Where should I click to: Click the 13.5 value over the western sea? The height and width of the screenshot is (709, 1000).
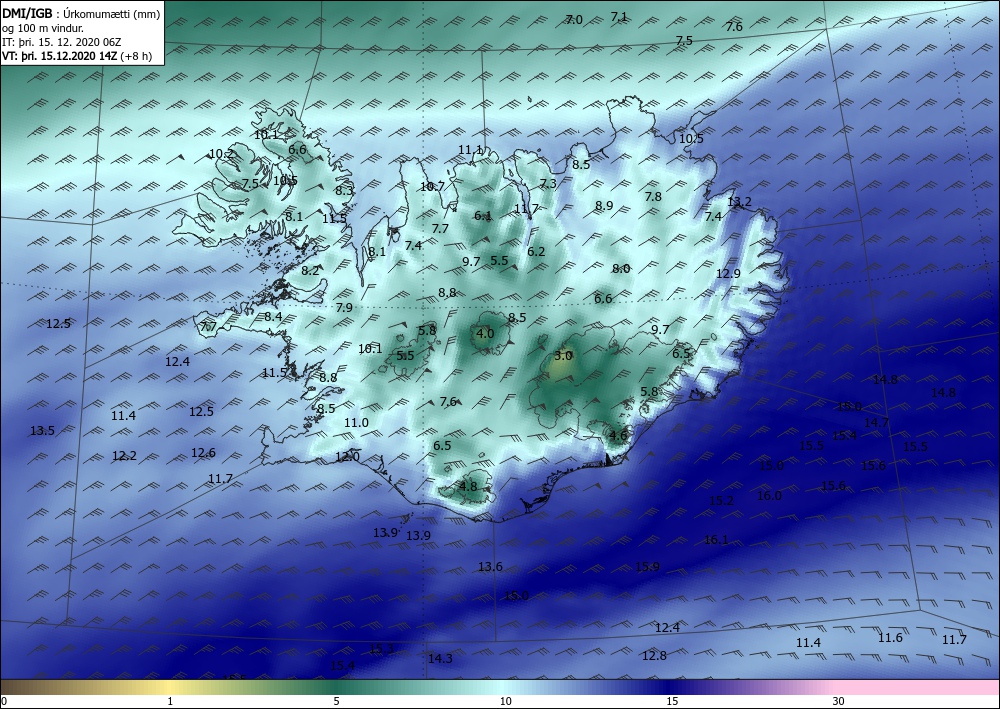(x=42, y=431)
